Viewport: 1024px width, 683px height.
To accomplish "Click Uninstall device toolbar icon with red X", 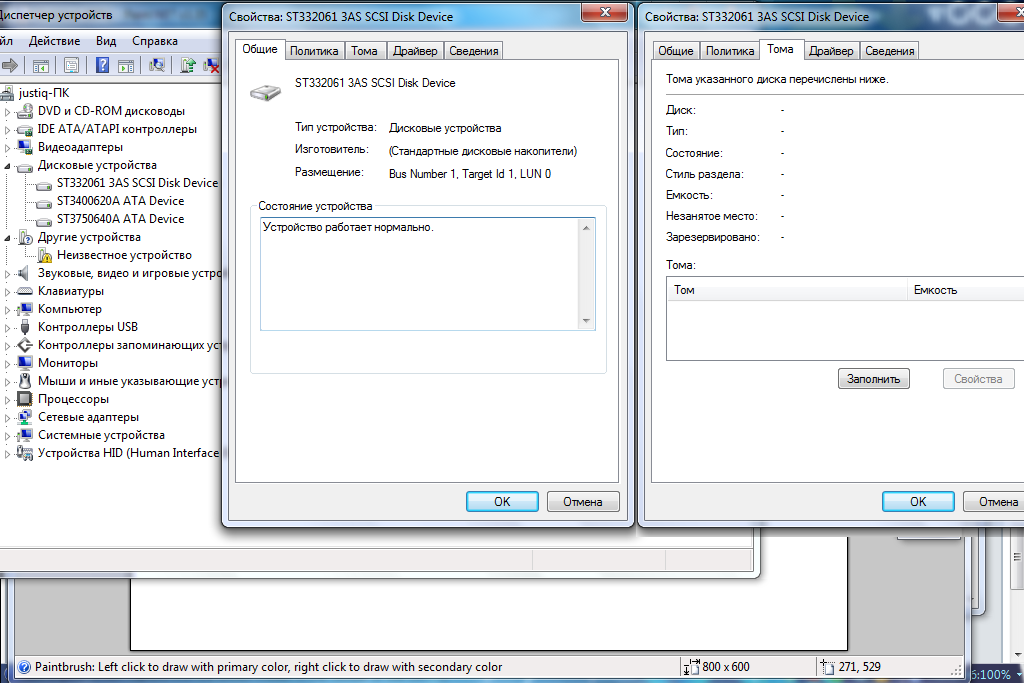I will coord(211,65).
